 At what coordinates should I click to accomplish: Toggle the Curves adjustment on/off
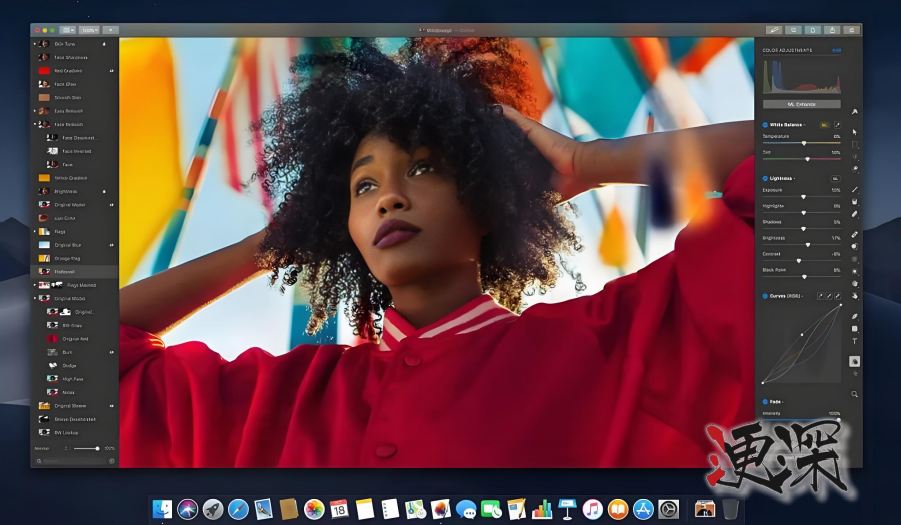tap(766, 296)
